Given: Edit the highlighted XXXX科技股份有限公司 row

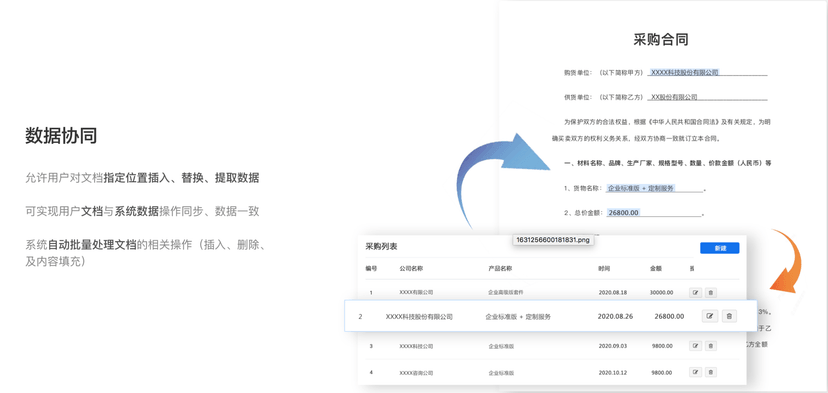Looking at the screenshot, I should [x=710, y=316].
